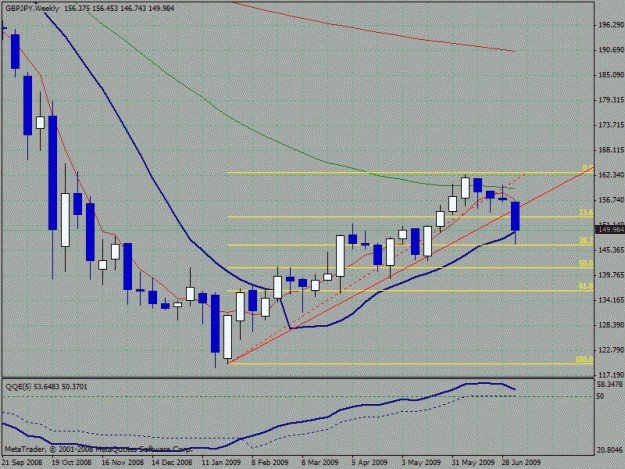This screenshot has height=469, width=625.
Task: Select the Fibonacci 0.0 level label
Action: pos(588,168)
